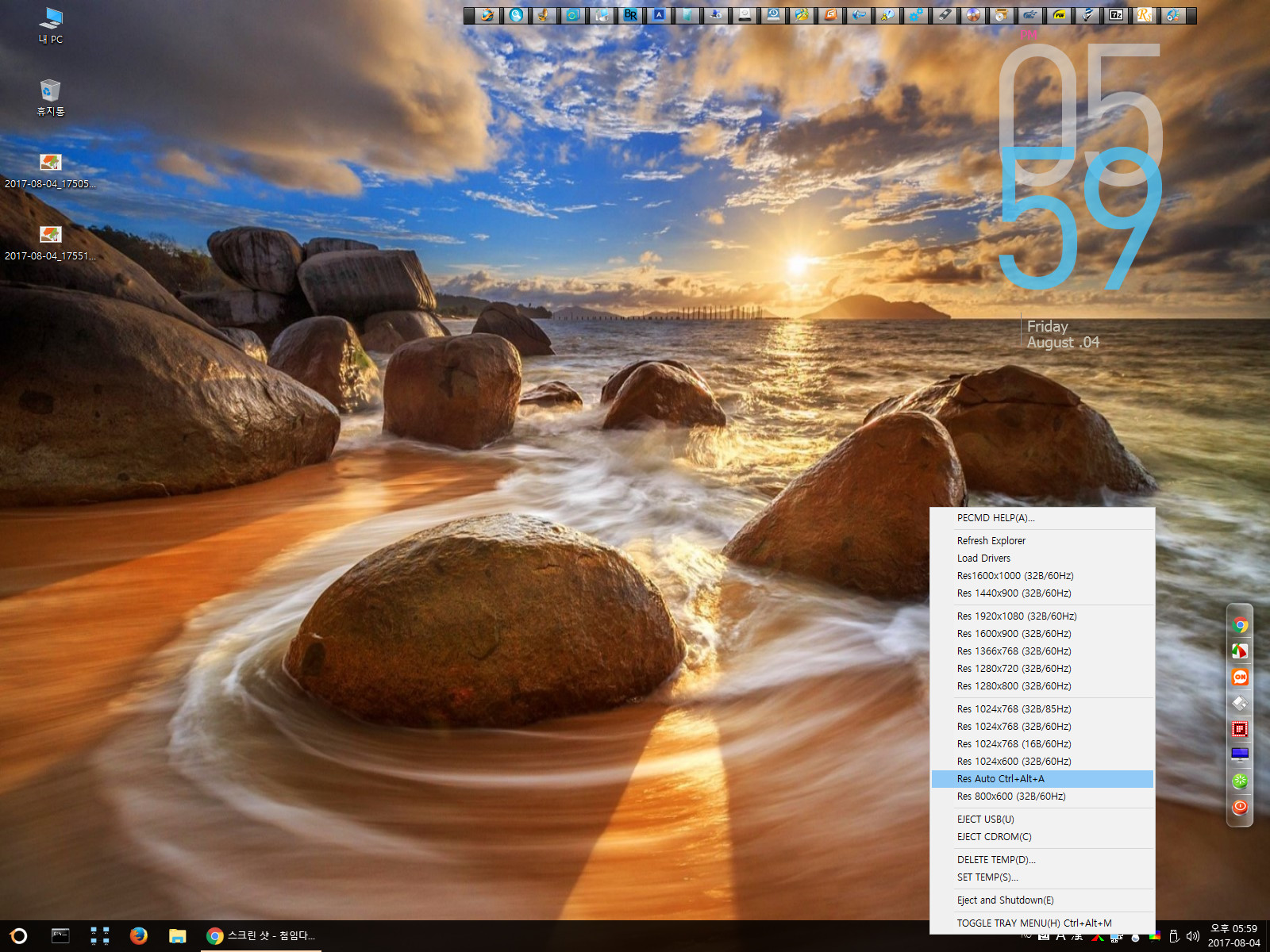This screenshot has width=1270, height=952.
Task: Open the disc/CD icon in top launcher
Action: point(973,15)
